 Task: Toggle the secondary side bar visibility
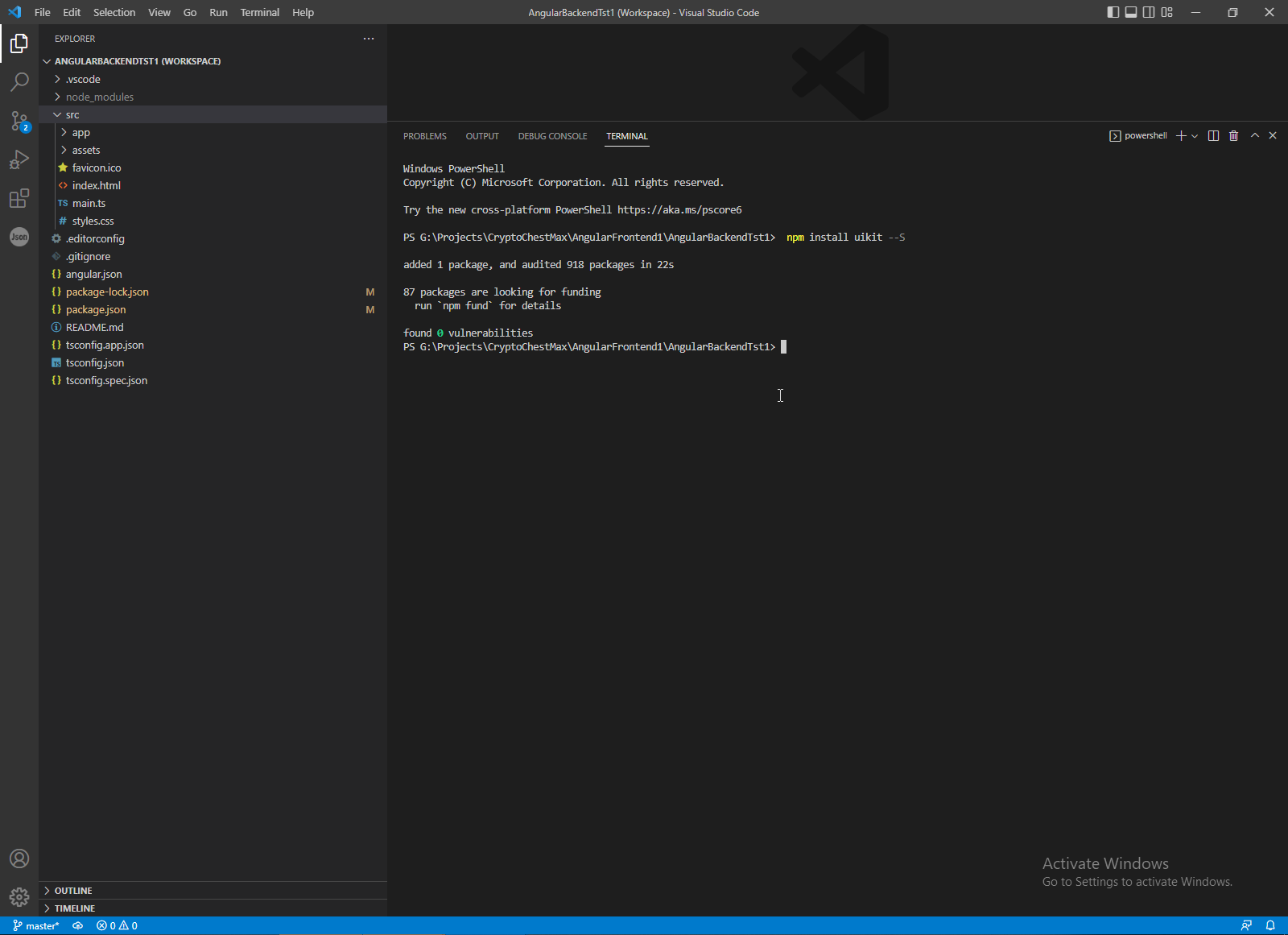1149,12
